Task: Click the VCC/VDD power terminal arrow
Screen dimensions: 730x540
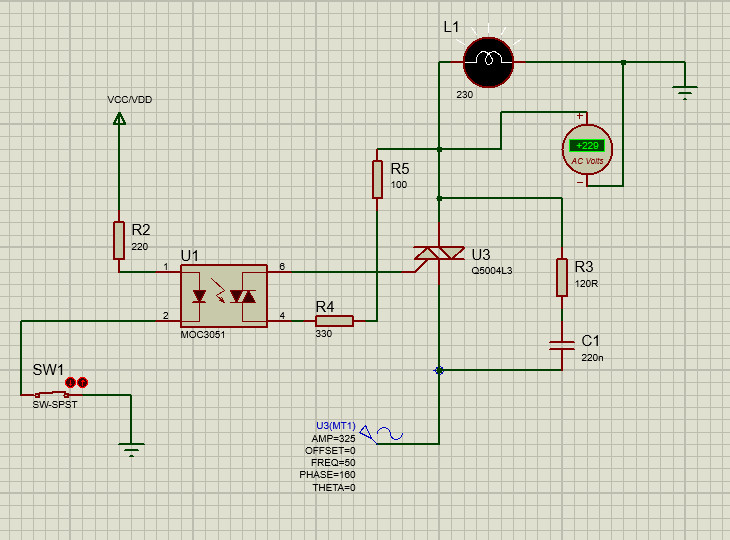Action: click(x=119, y=119)
